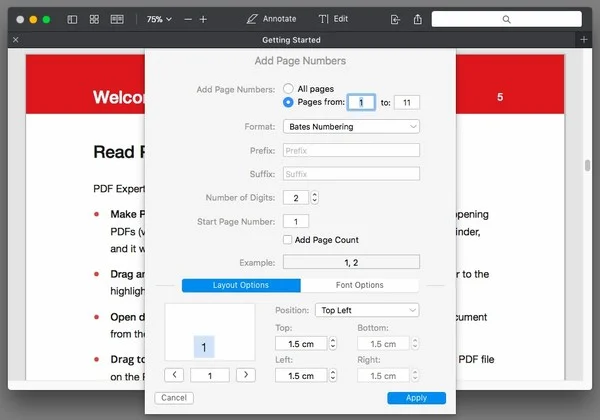This screenshot has height=420, width=600.
Task: Zoom out with the minus icon
Action: click(188, 20)
